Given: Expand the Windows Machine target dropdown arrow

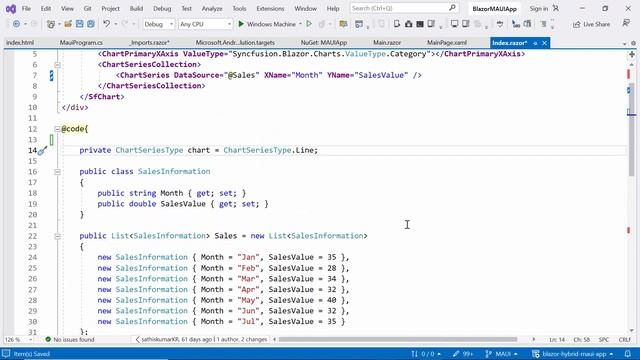Looking at the screenshot, I should (300, 24).
